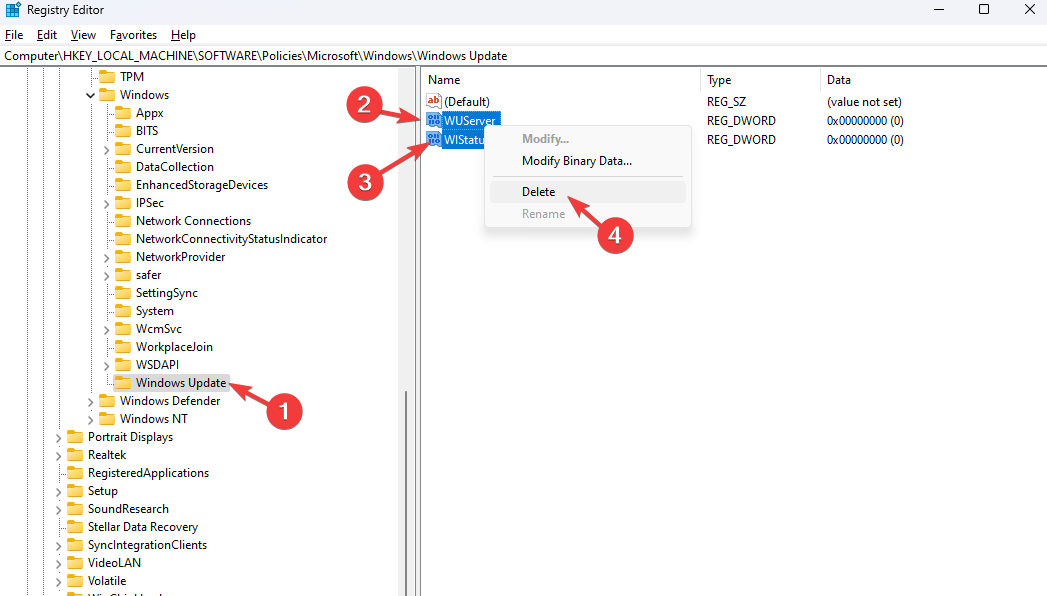Click the CurrentVersion folder icon
The height and width of the screenshot is (596, 1047).
(123, 149)
